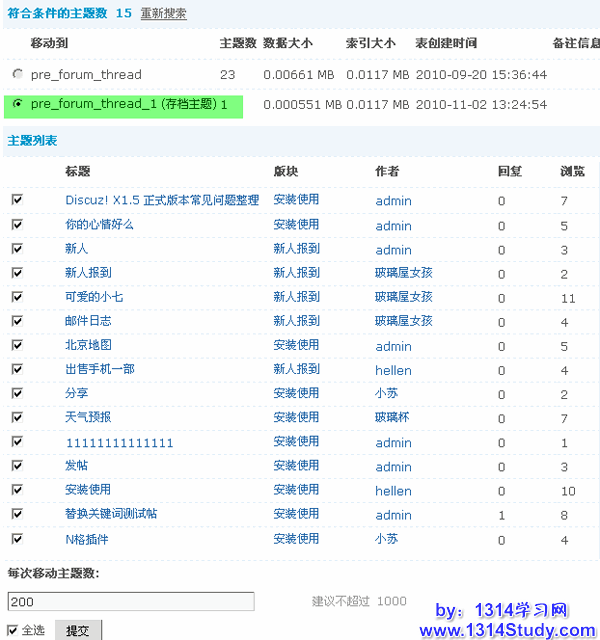This screenshot has width=600, height=640.
Task: Toggle checkbox beside N格插件 thread
Action: [17, 539]
